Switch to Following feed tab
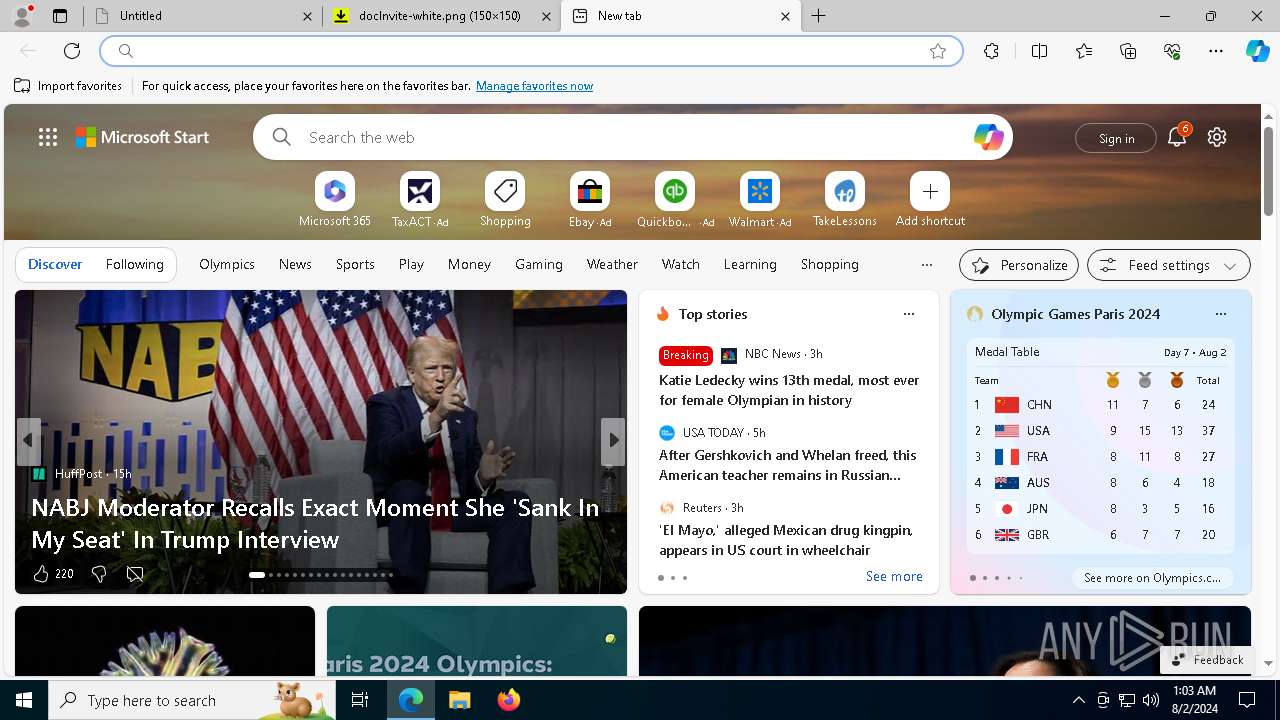1280x720 pixels. pos(135,264)
